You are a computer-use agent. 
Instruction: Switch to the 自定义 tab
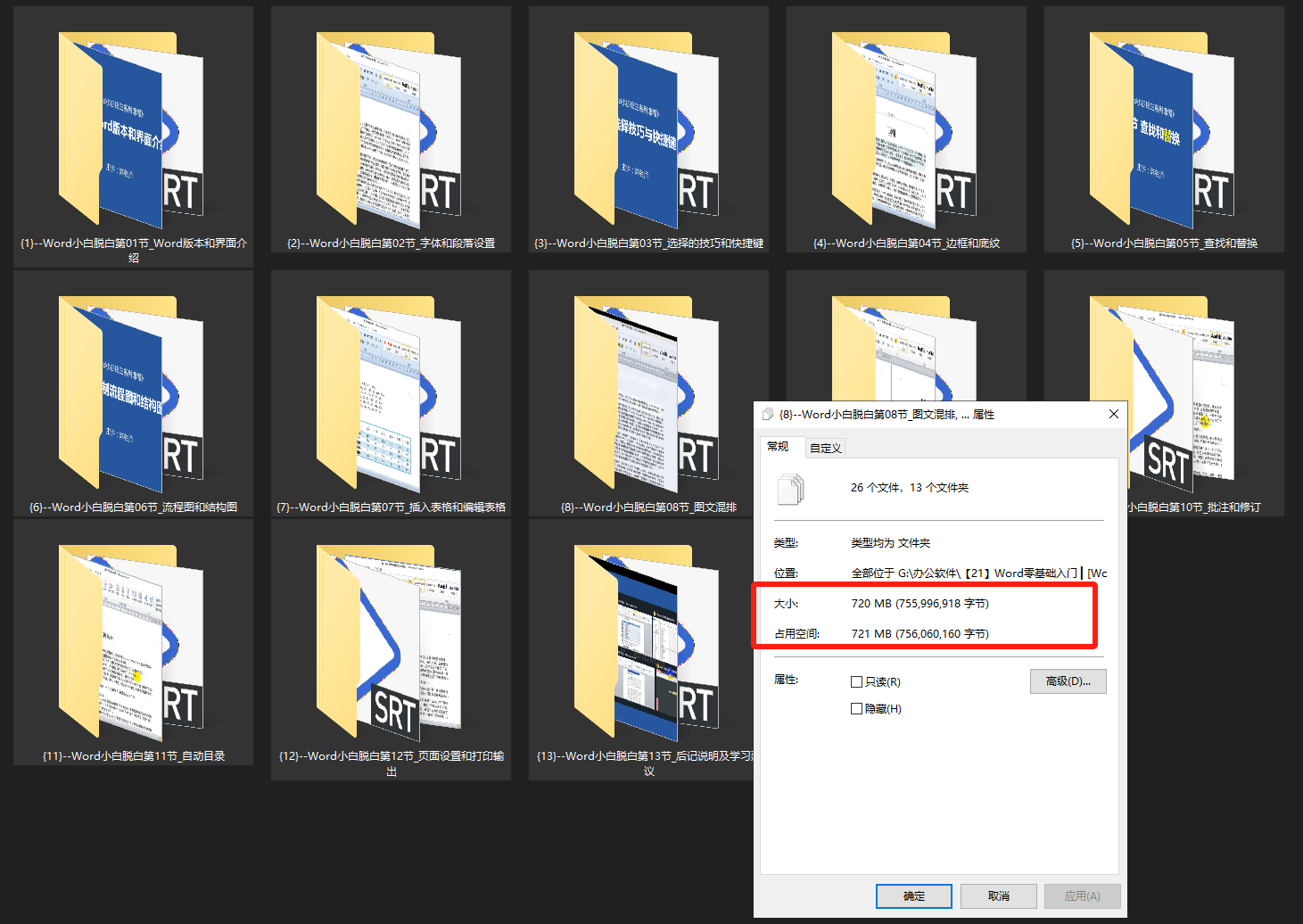pos(826,448)
